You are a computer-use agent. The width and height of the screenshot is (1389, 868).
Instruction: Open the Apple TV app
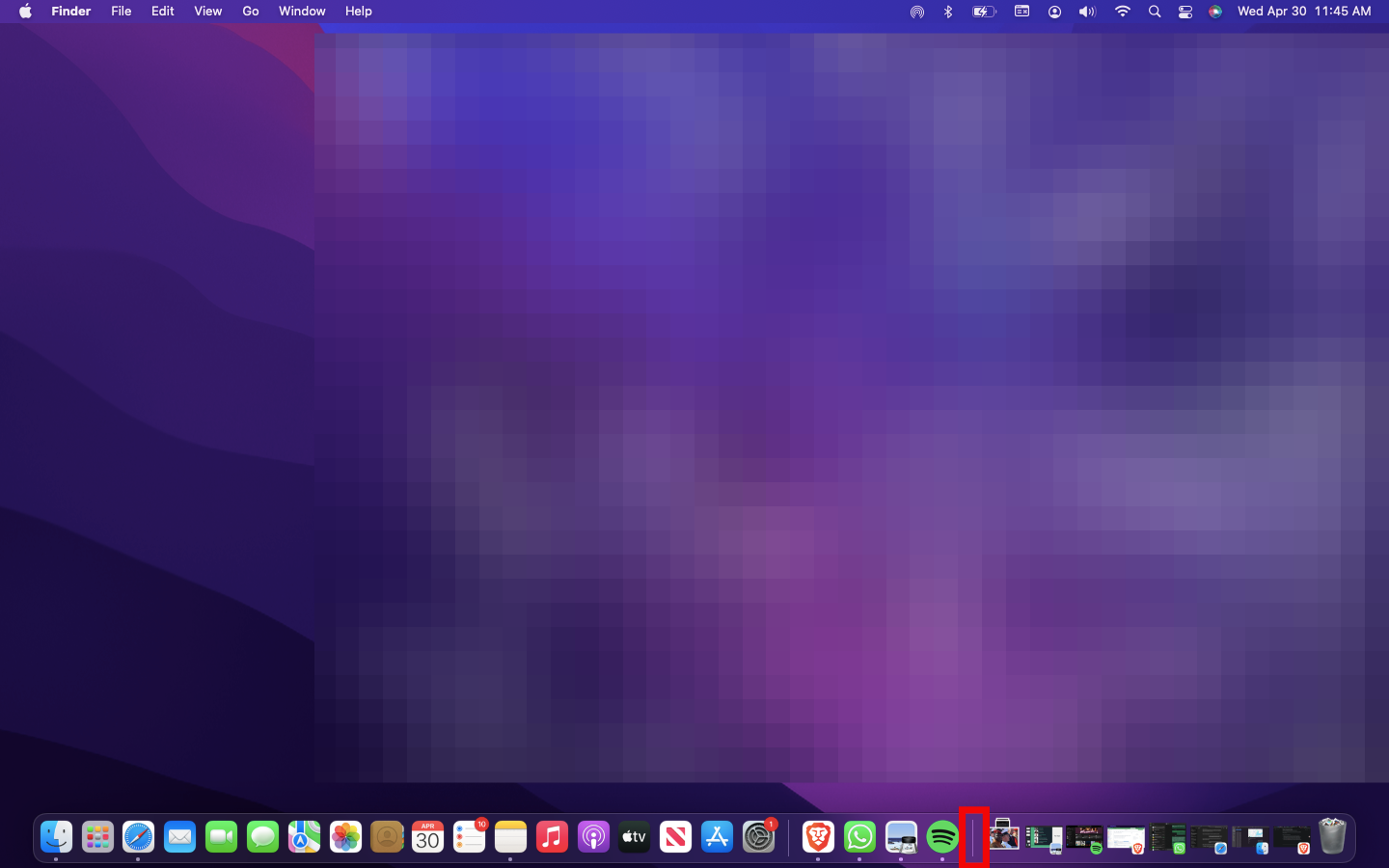tap(635, 836)
